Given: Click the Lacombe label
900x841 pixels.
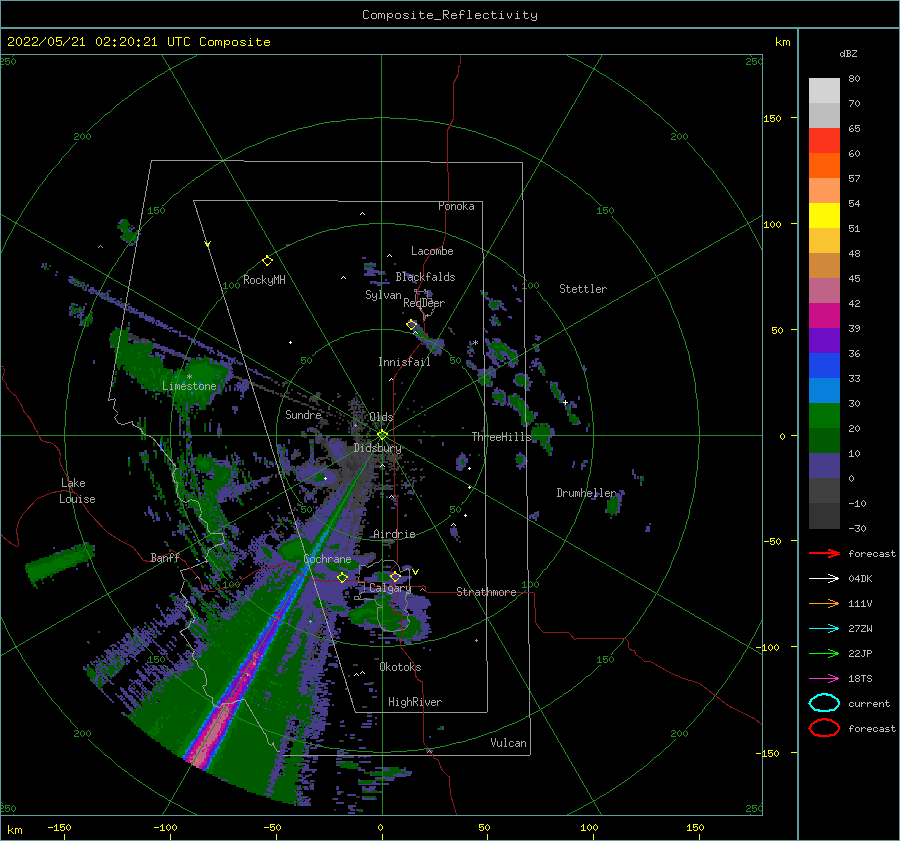Looking at the screenshot, I should click(432, 251).
